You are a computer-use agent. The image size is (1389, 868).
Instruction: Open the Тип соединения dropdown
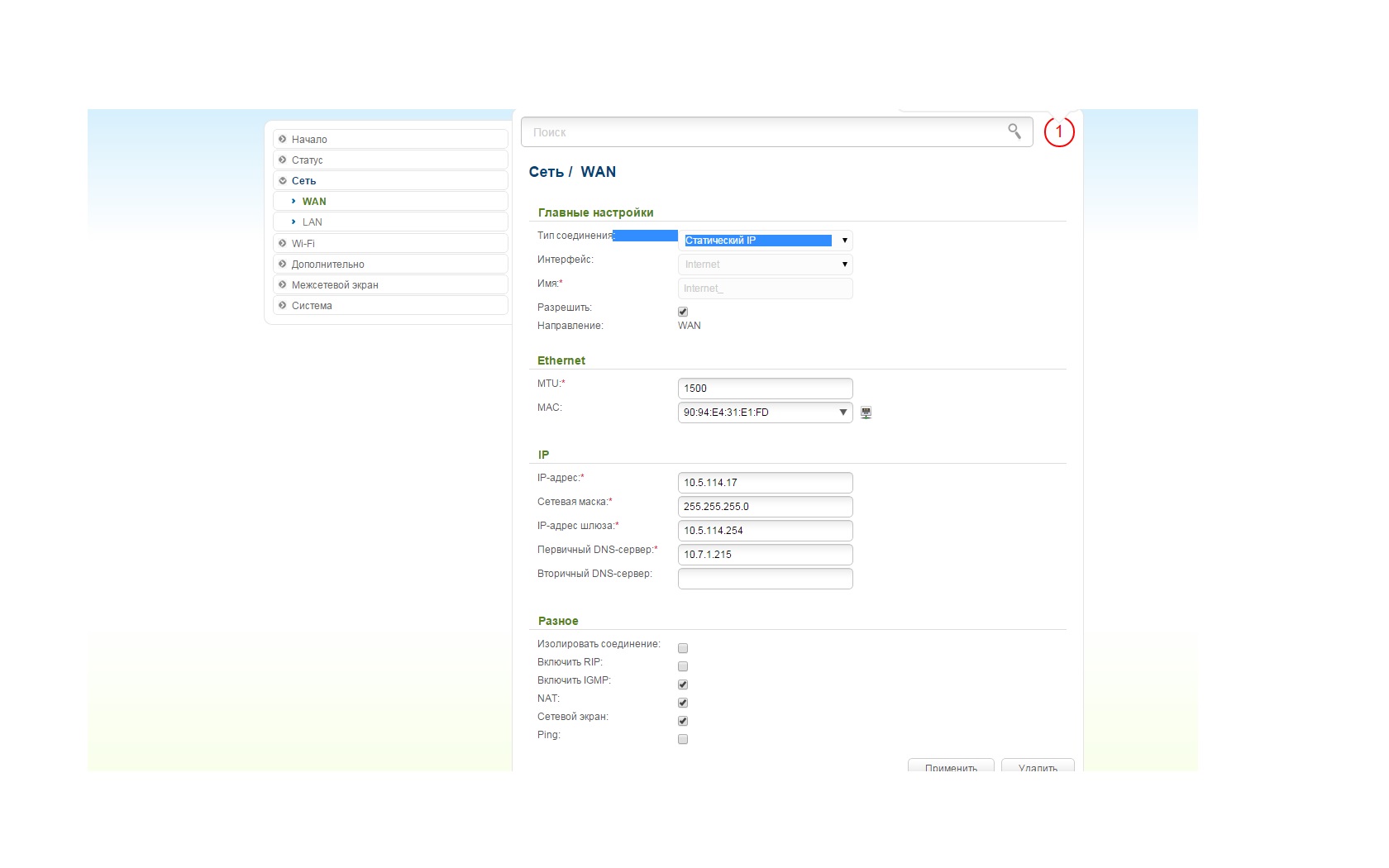tap(764, 241)
